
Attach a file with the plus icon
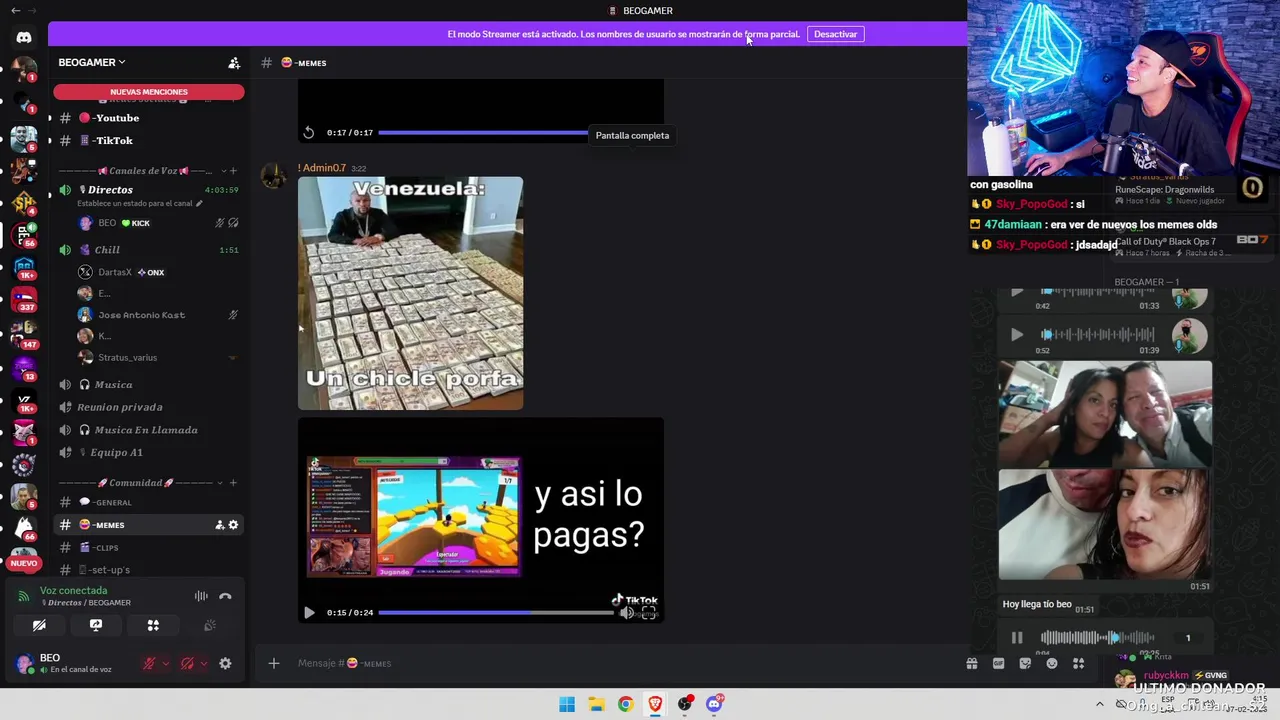click(273, 663)
